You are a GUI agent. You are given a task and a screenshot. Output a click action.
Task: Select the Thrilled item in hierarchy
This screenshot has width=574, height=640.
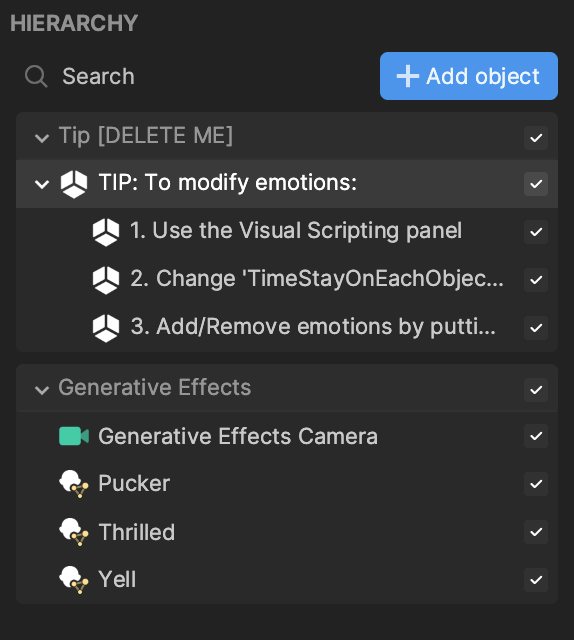point(287,532)
